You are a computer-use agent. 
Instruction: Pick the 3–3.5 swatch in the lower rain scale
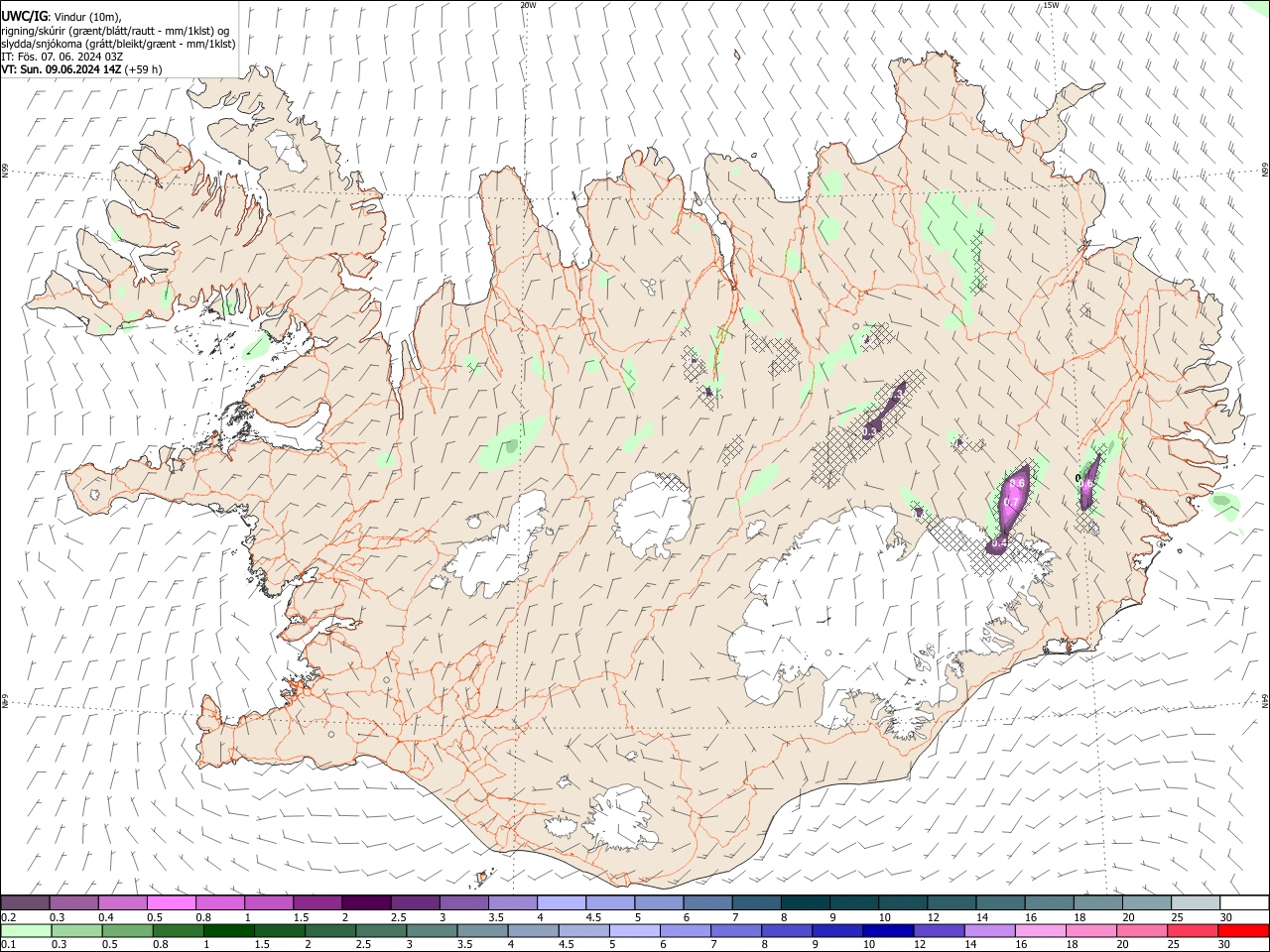[434, 931]
